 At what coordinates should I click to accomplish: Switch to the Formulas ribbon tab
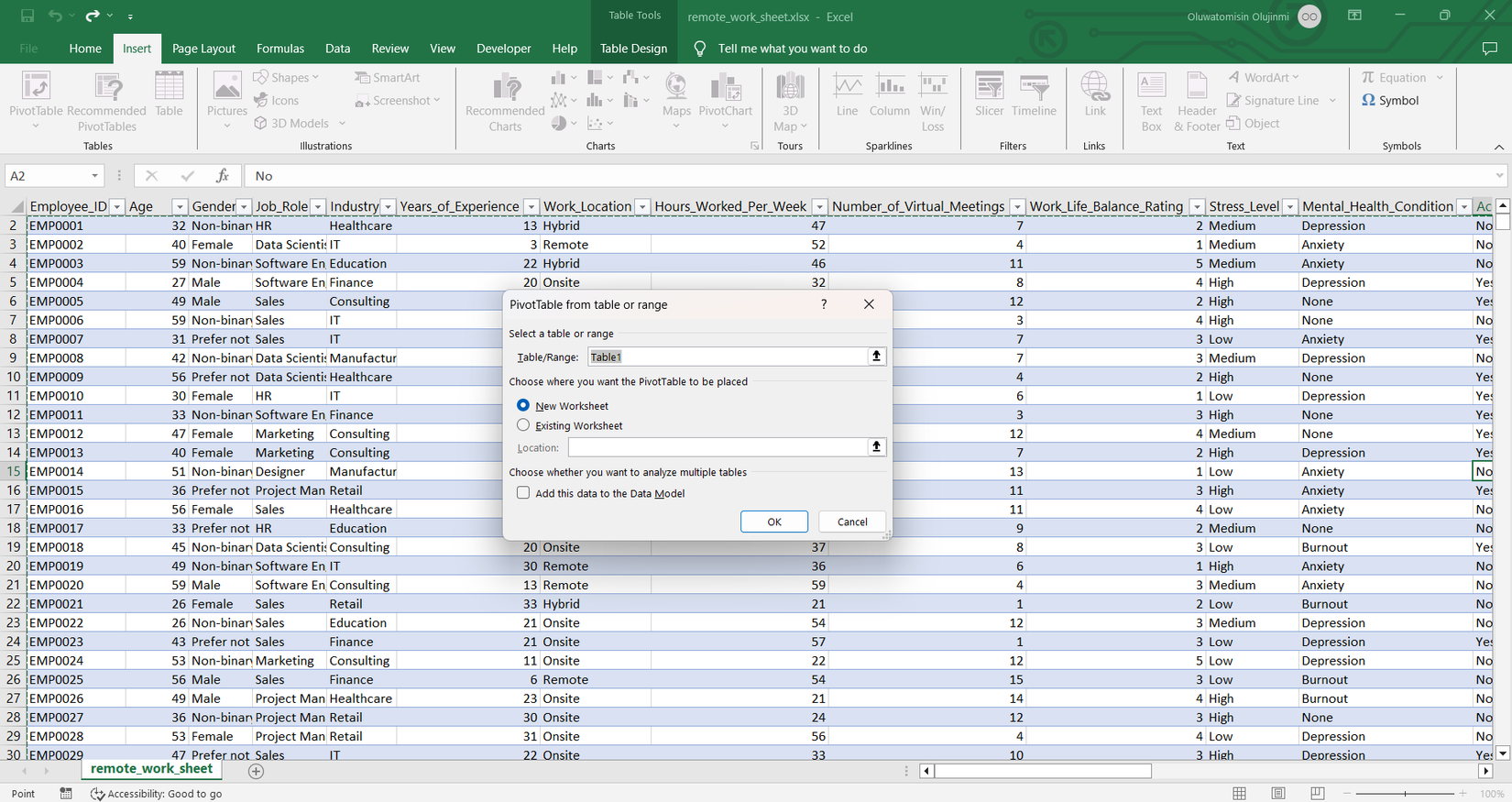[279, 49]
